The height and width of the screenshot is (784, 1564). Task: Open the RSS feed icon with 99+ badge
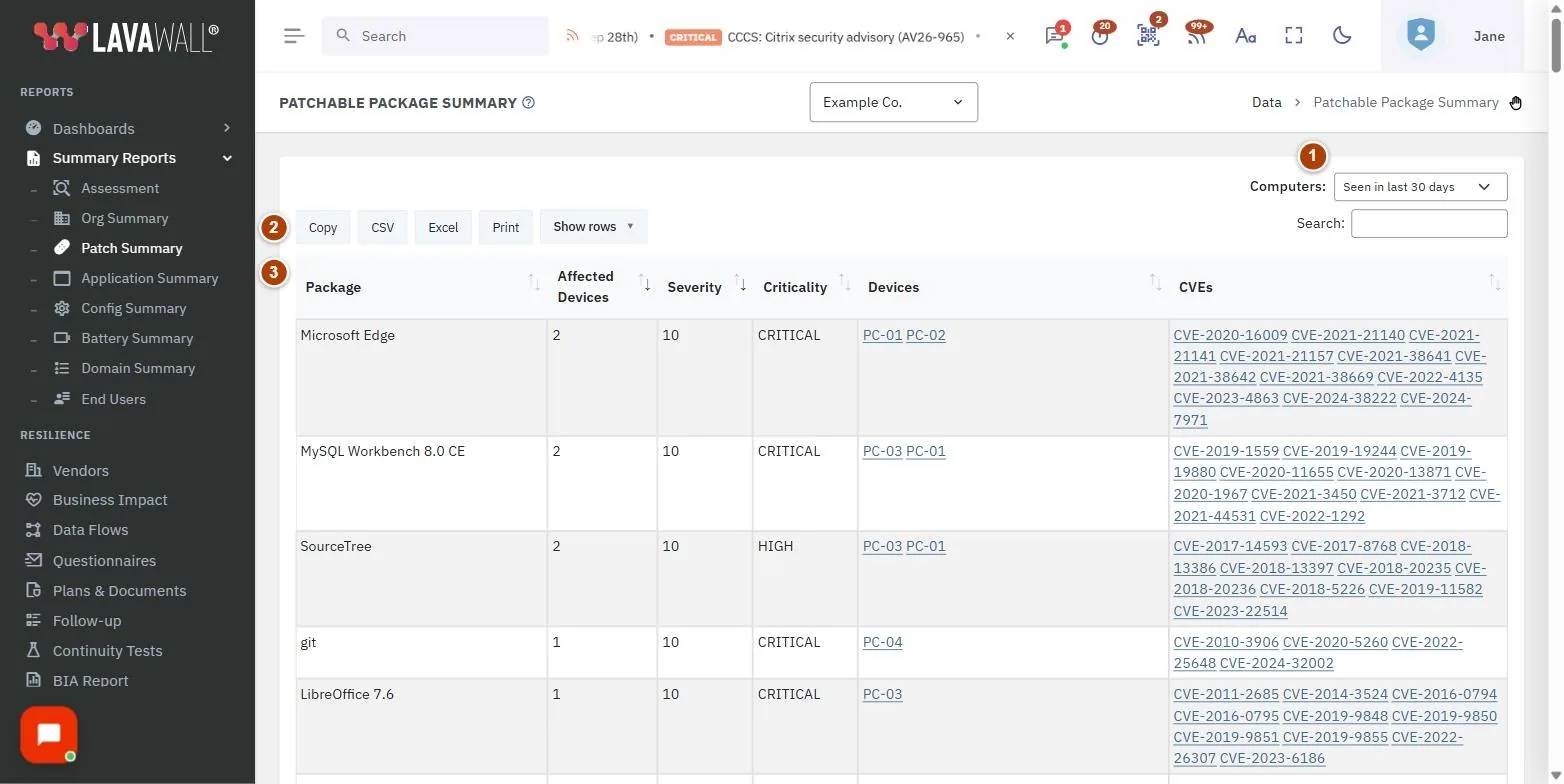[x=1196, y=36]
